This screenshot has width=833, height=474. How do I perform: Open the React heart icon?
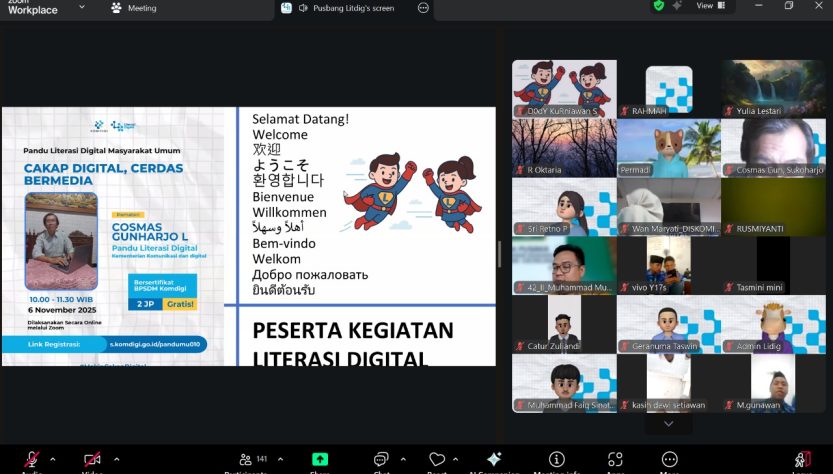tap(436, 459)
